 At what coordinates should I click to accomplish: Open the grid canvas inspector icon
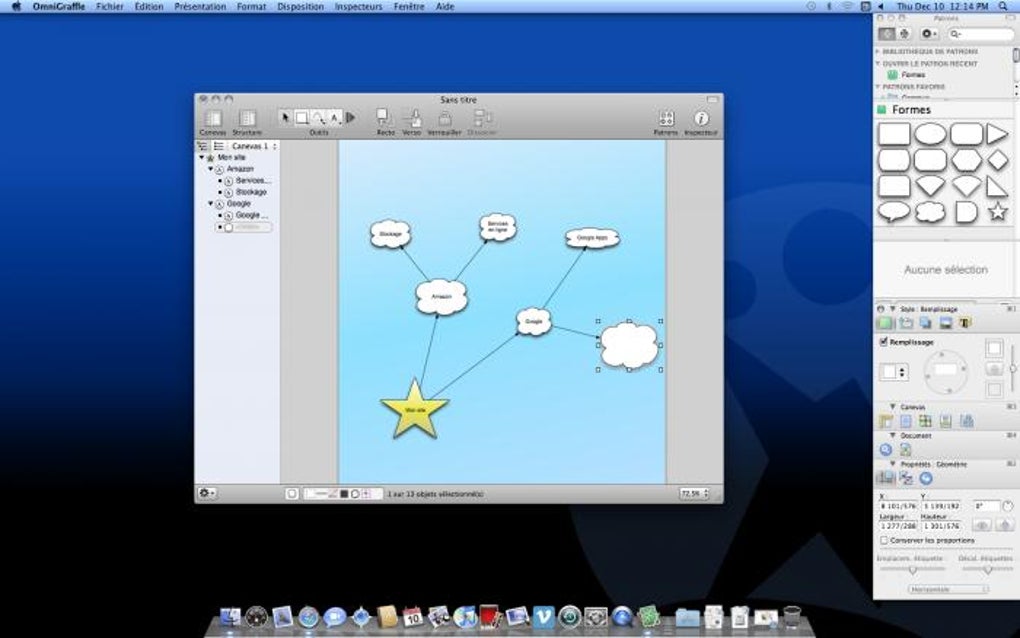click(925, 421)
